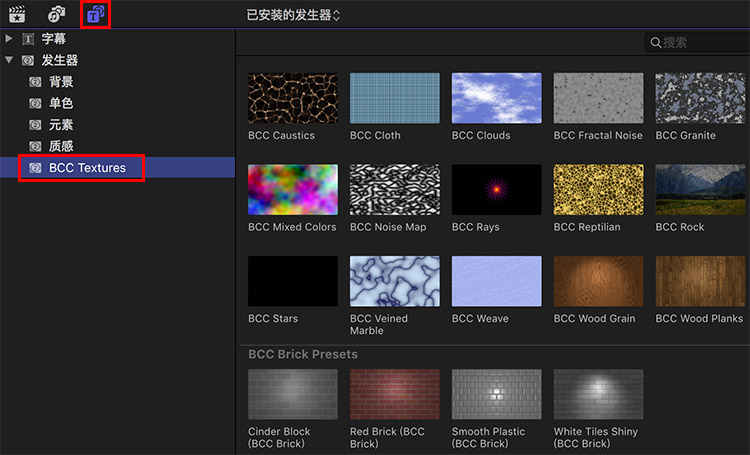Select the BCC Clouds thumbnail
Viewport: 750px width, 455px height.
496,98
